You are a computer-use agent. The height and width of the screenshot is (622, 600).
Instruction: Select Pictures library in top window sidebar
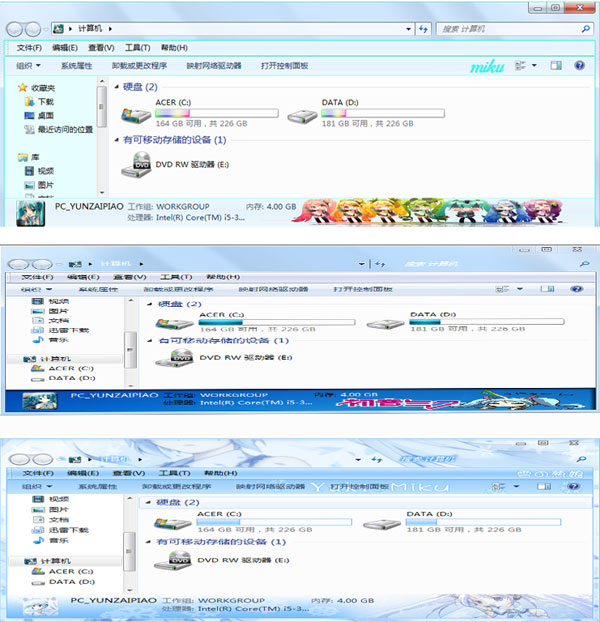tap(39, 185)
